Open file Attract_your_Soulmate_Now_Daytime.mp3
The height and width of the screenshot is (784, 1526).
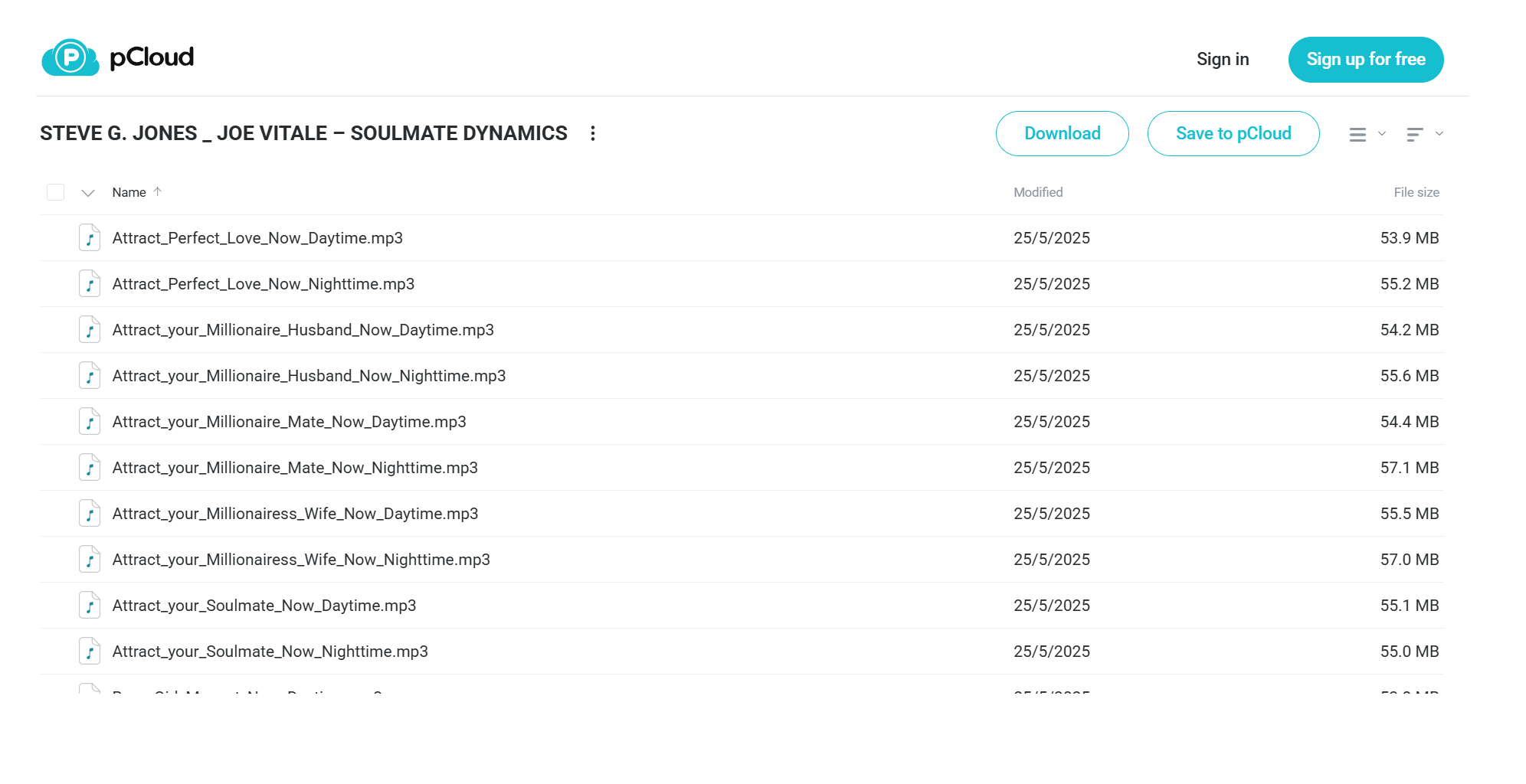pos(264,606)
